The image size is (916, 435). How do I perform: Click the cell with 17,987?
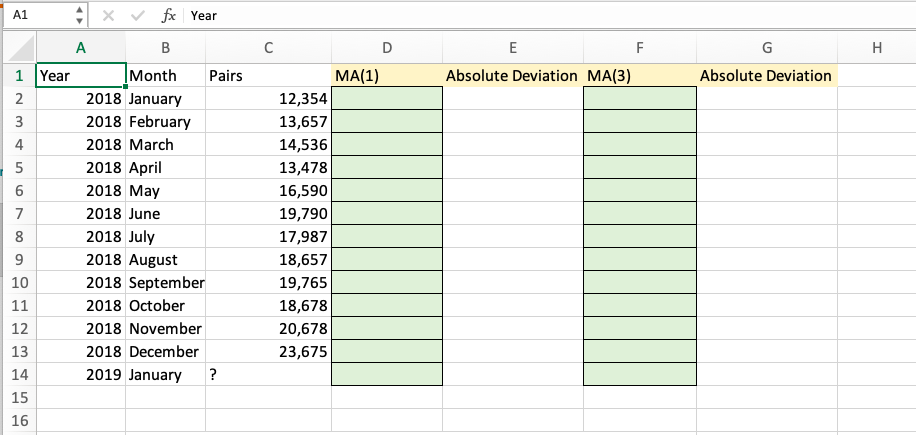(268, 236)
